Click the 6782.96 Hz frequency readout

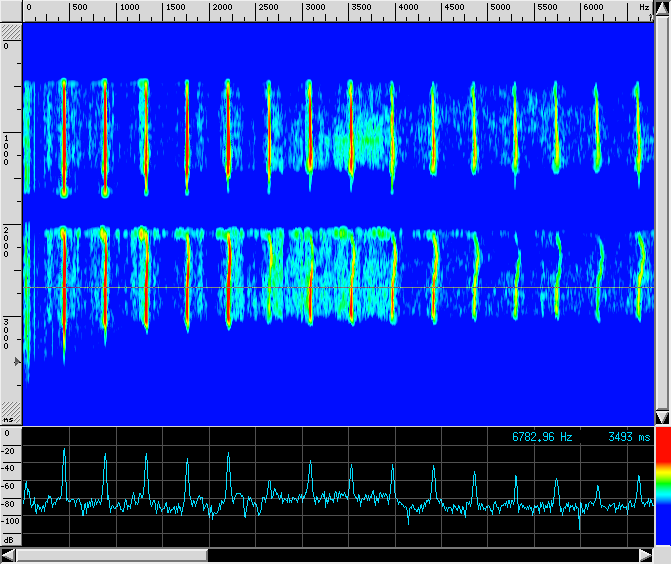(x=542, y=437)
